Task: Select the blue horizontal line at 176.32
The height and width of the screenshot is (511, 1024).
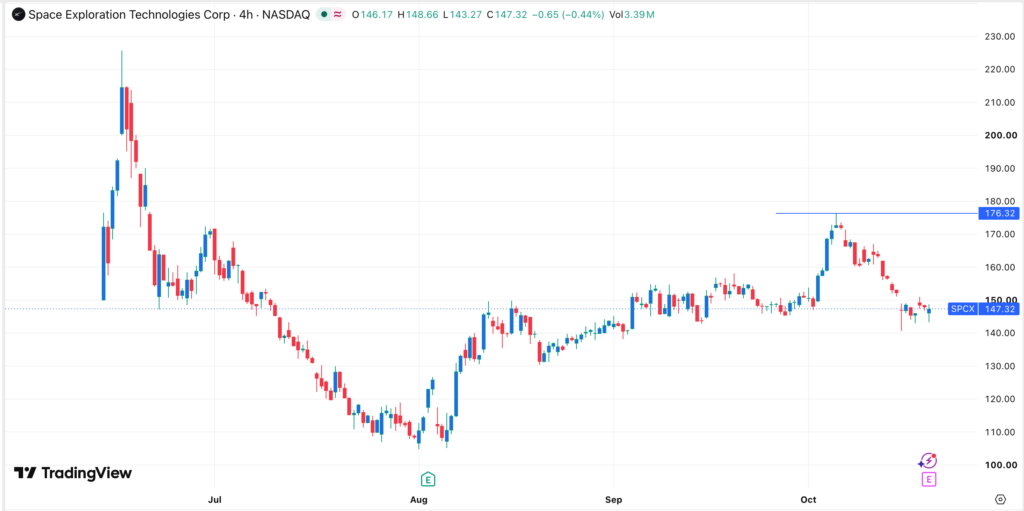Action: coord(876,214)
